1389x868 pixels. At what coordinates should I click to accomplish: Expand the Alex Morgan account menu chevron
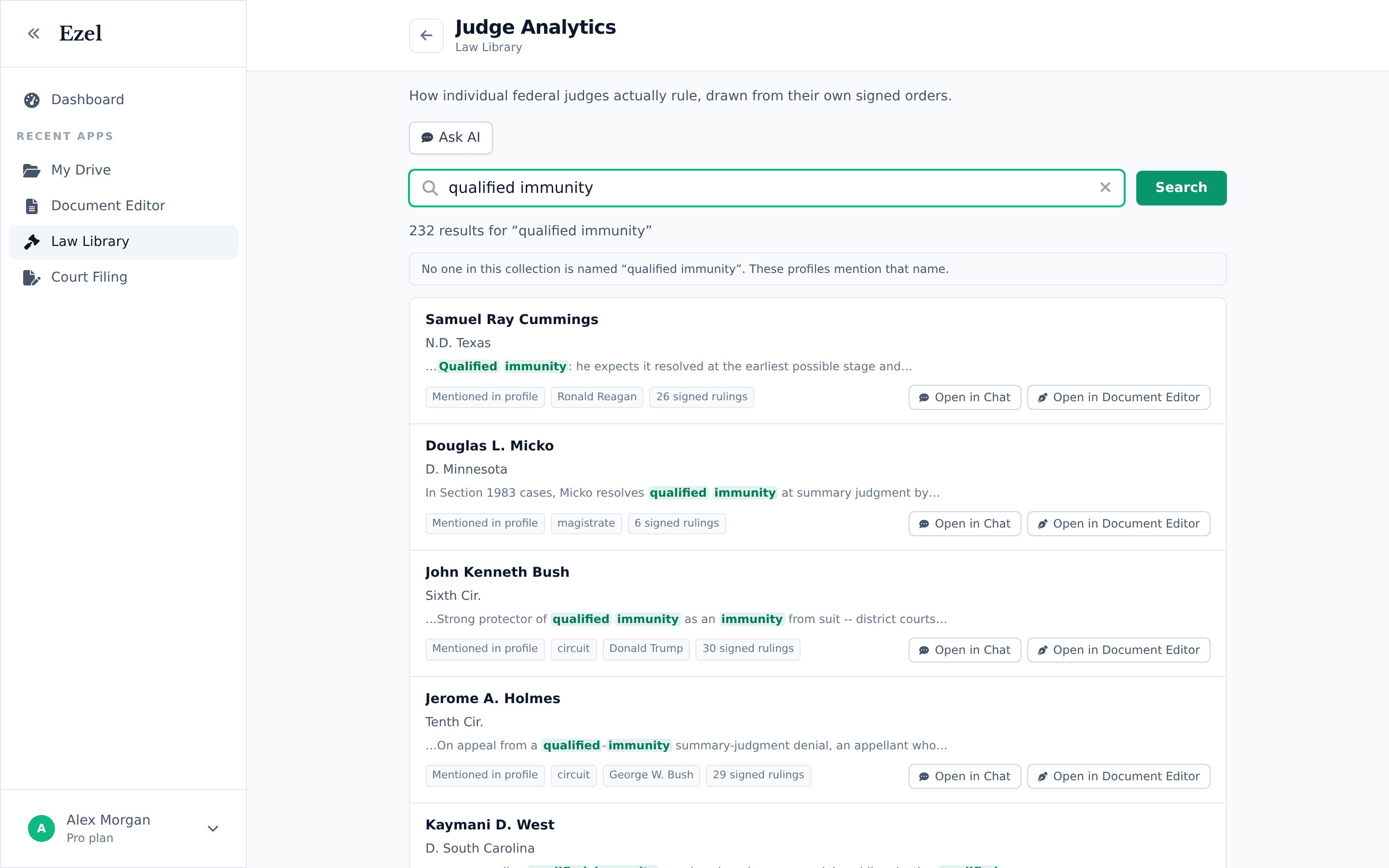click(x=213, y=828)
